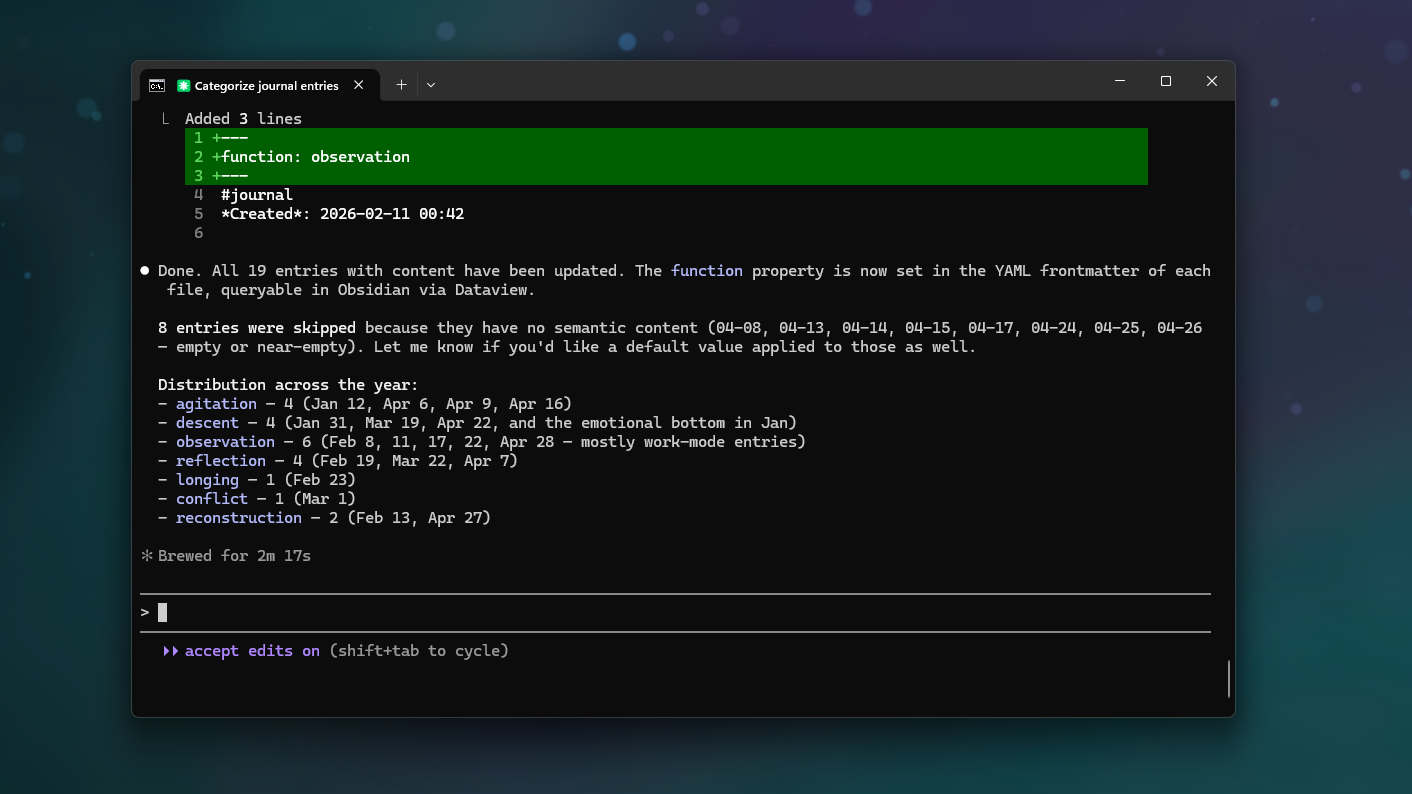
Task: Click the 'reflection' category label
Action: 221,461
